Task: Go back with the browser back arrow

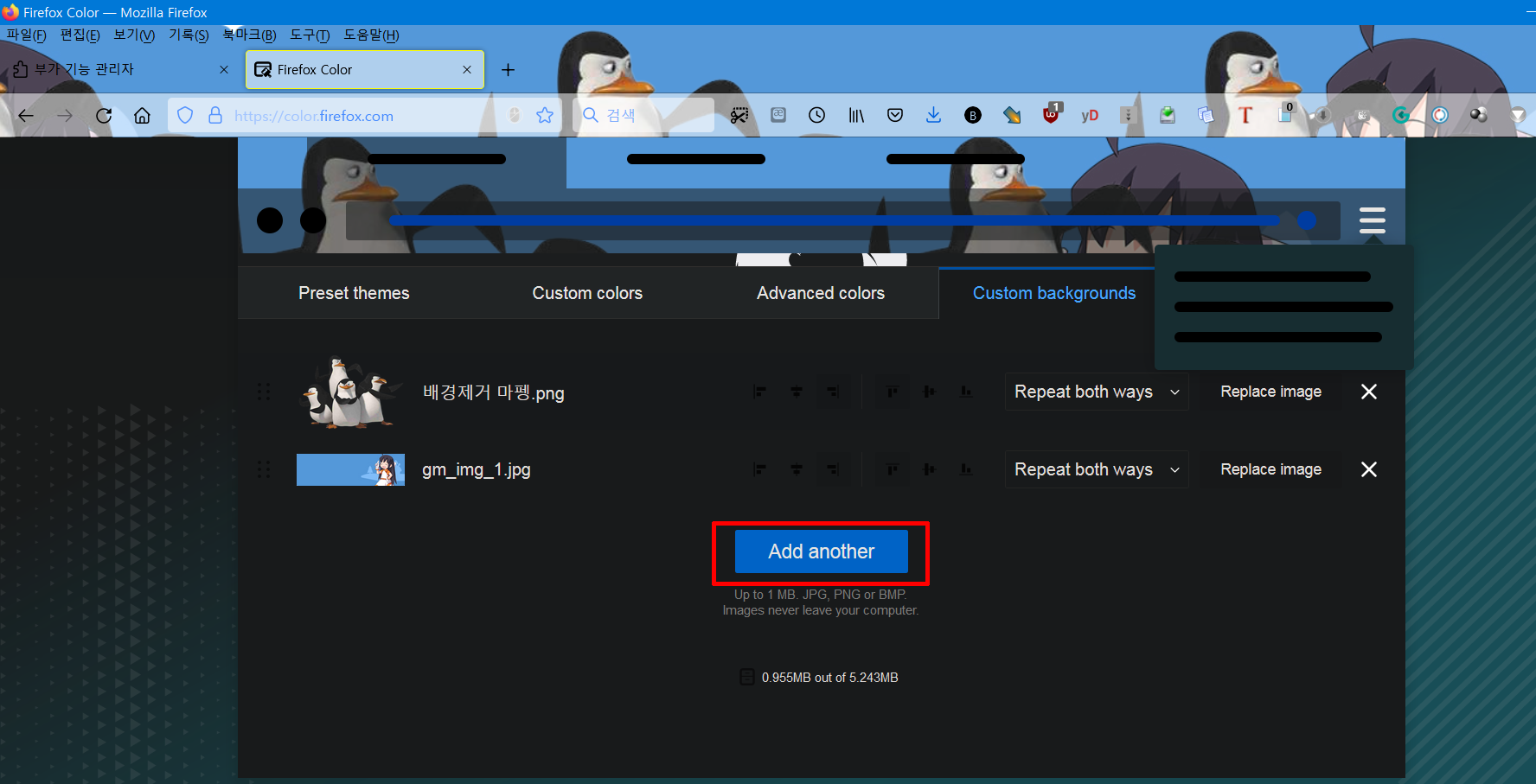Action: [x=26, y=116]
